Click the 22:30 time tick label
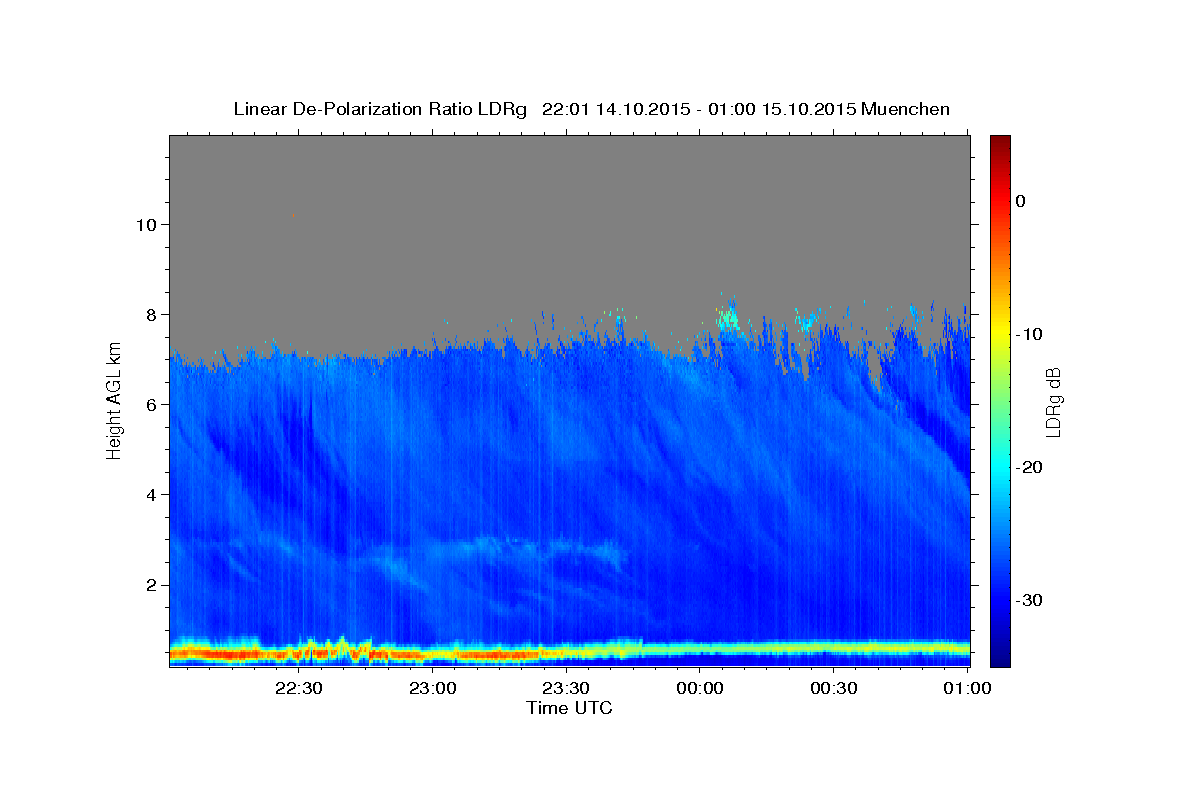Screen dimensions: 1200x800 (x=299, y=688)
